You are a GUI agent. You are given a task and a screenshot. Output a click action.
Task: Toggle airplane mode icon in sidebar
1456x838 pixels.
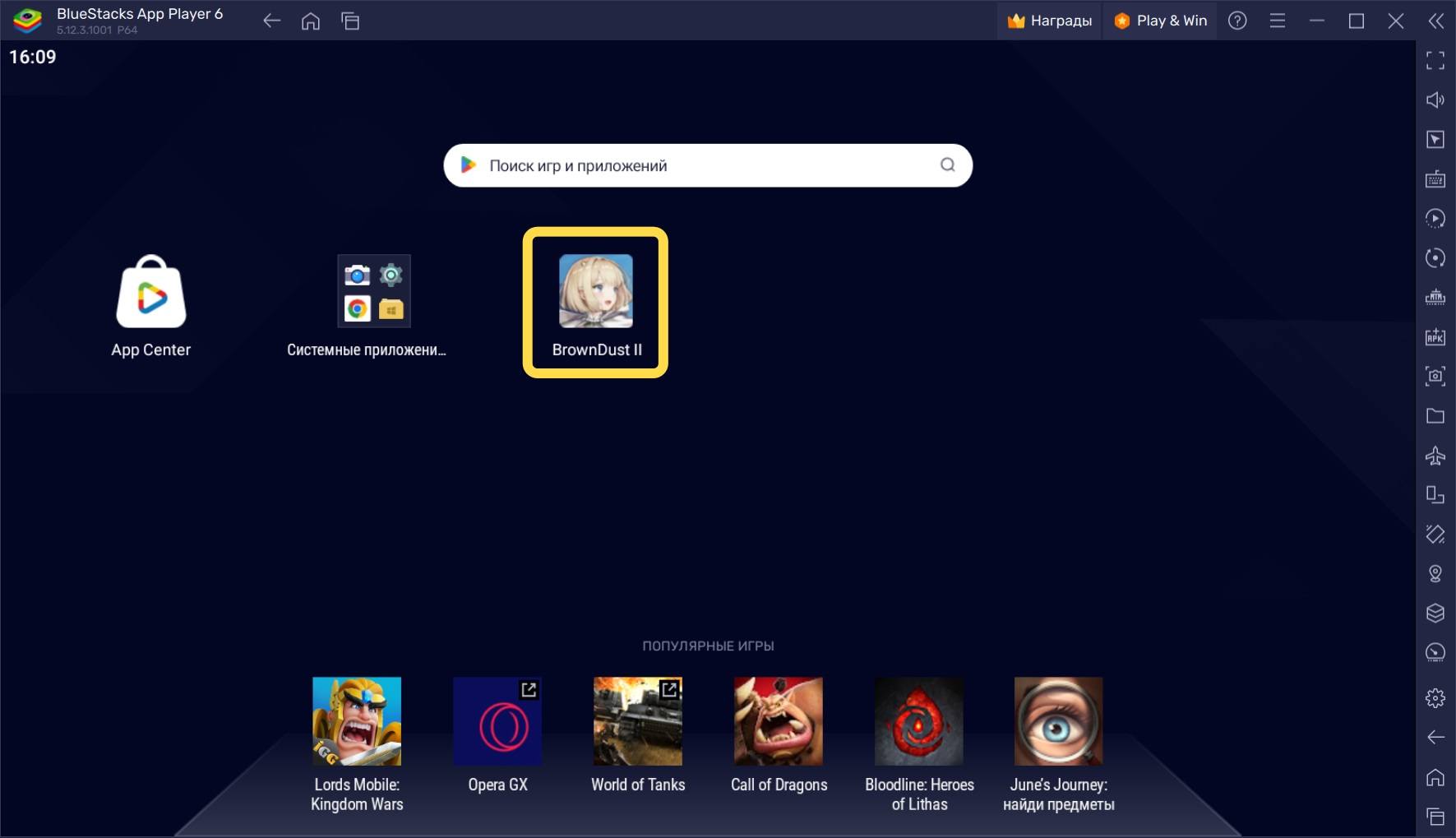pos(1435,455)
